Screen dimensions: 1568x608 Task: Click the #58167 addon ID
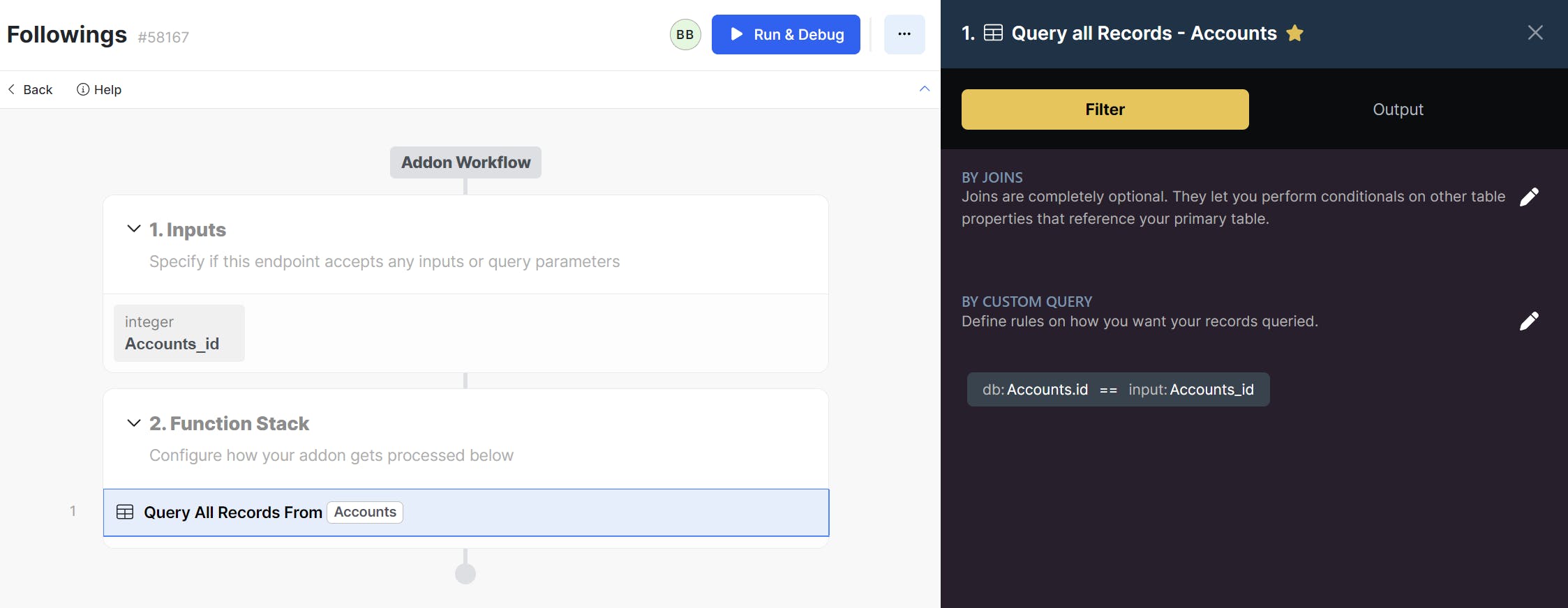[x=163, y=37]
